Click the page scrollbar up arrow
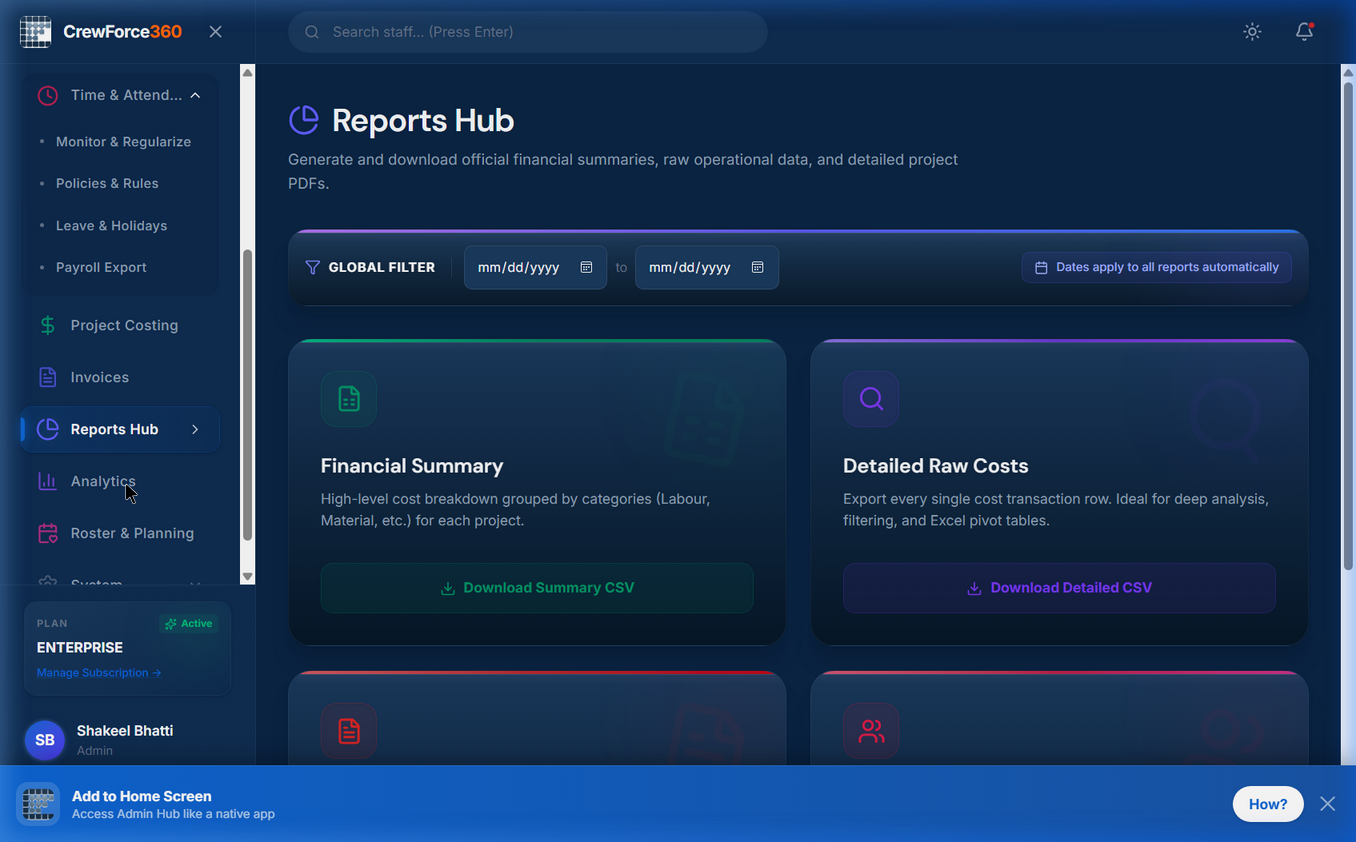 (1348, 72)
